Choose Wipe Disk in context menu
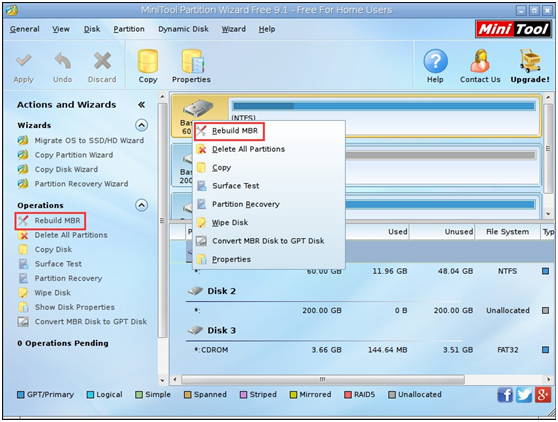Viewport: 558px width, 422px height. click(x=269, y=223)
